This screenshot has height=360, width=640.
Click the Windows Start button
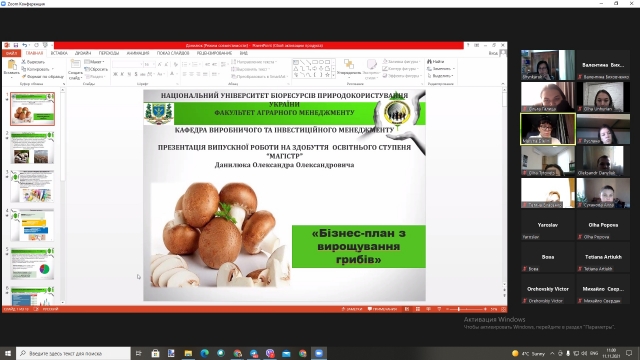coord(8,353)
